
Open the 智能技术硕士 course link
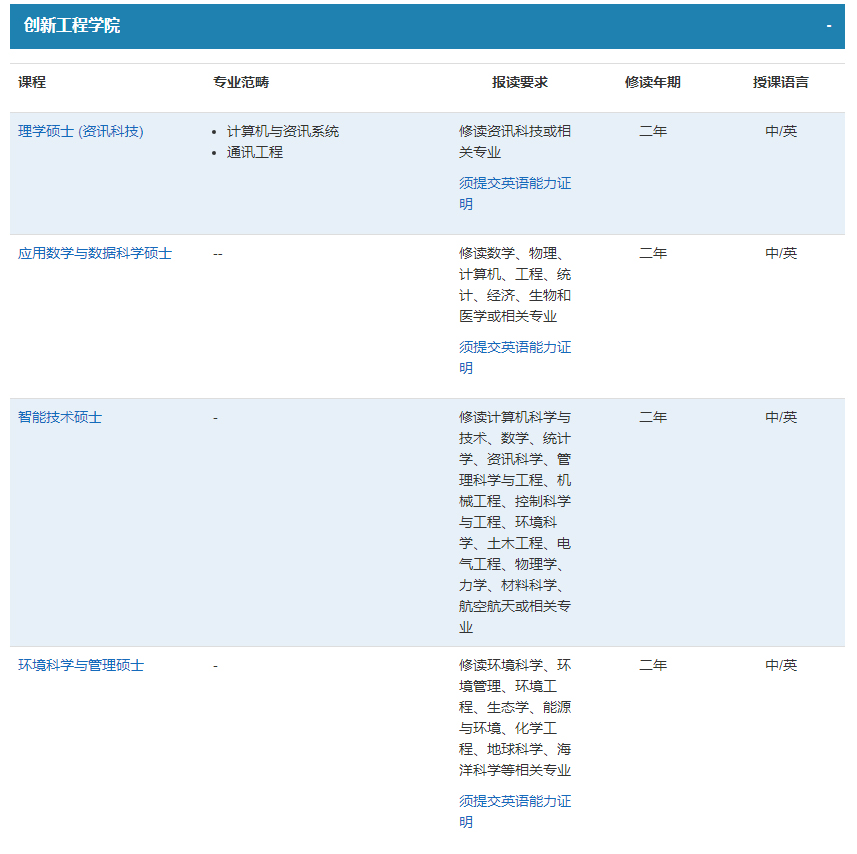60,417
